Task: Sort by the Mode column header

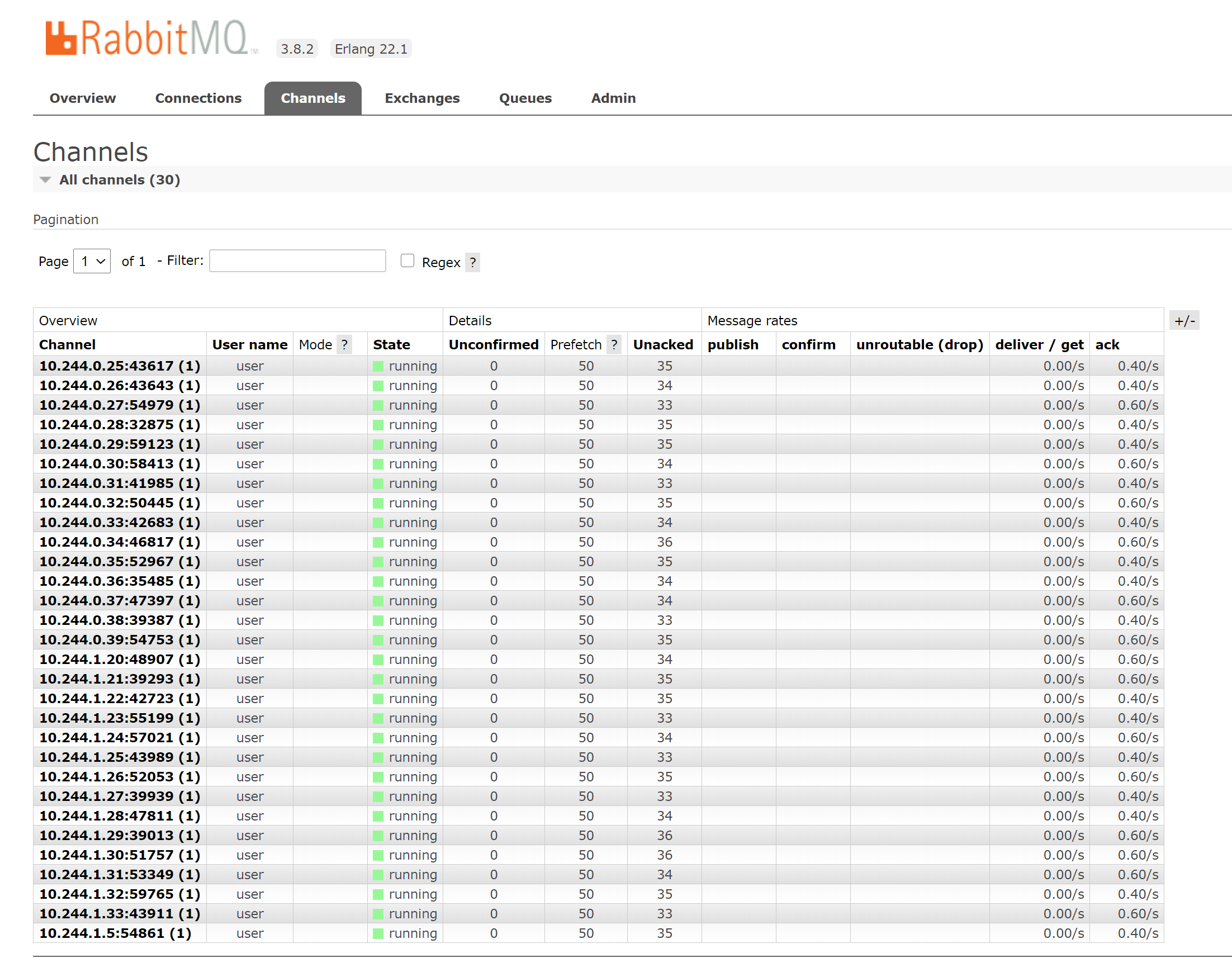Action: point(315,345)
